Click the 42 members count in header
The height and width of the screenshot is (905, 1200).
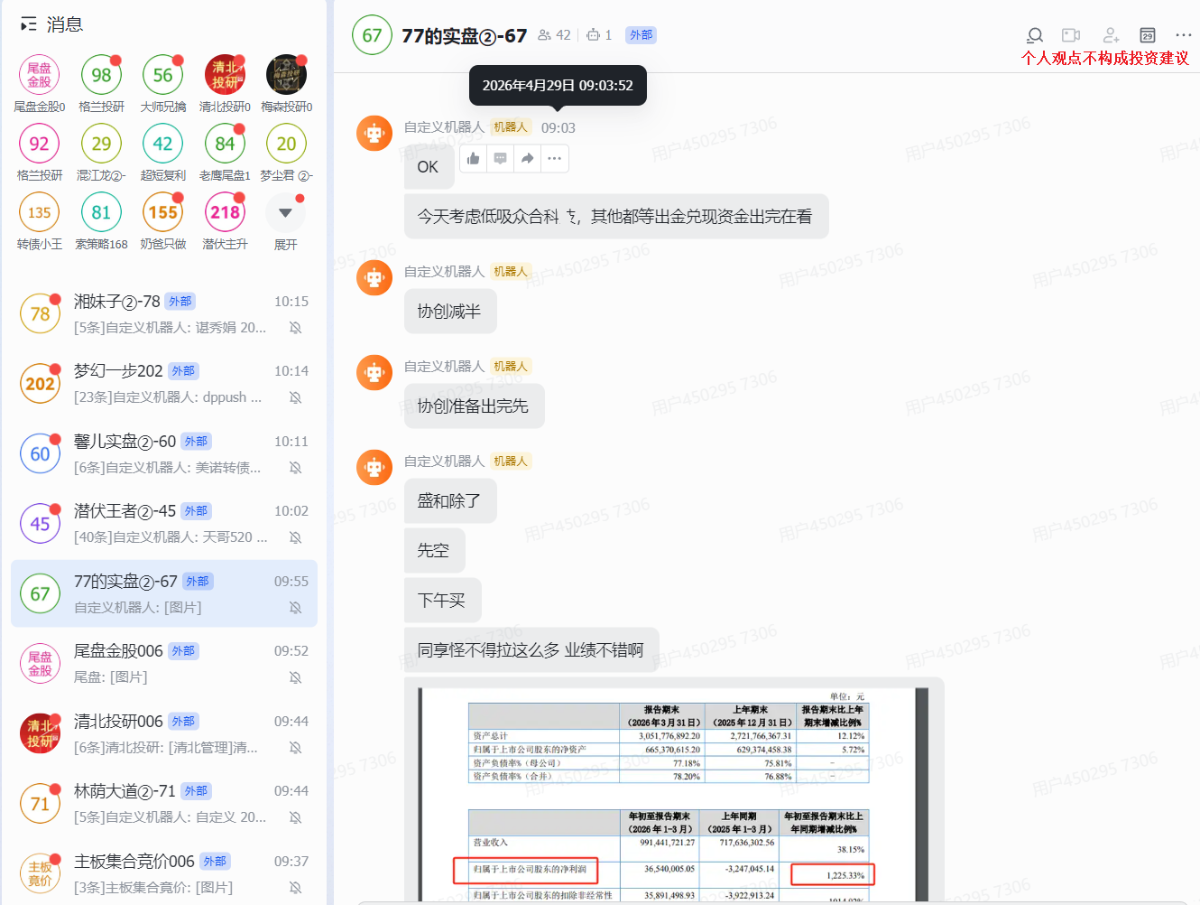[x=555, y=35]
